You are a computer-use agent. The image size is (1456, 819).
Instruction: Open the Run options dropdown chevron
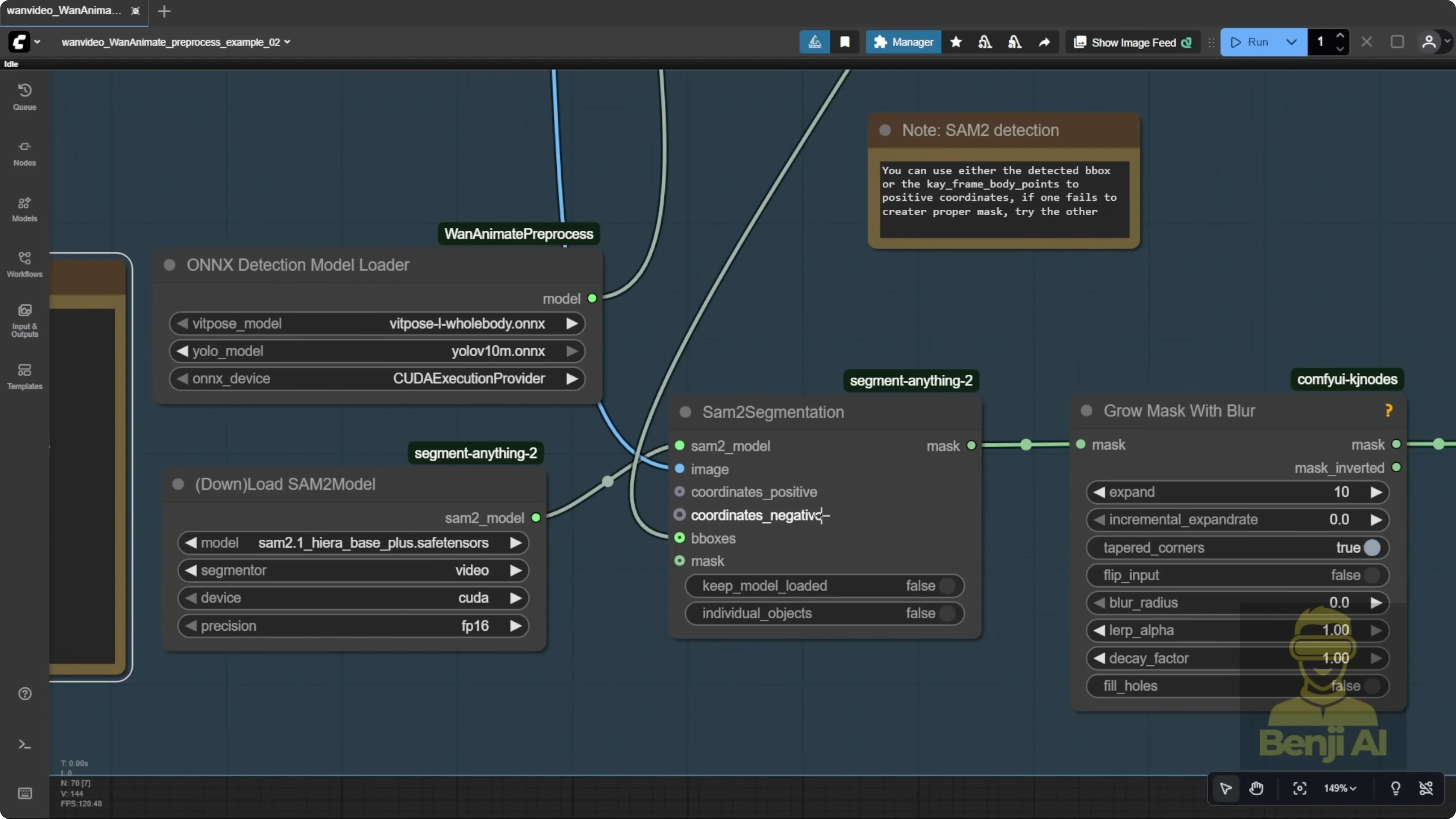1291,42
